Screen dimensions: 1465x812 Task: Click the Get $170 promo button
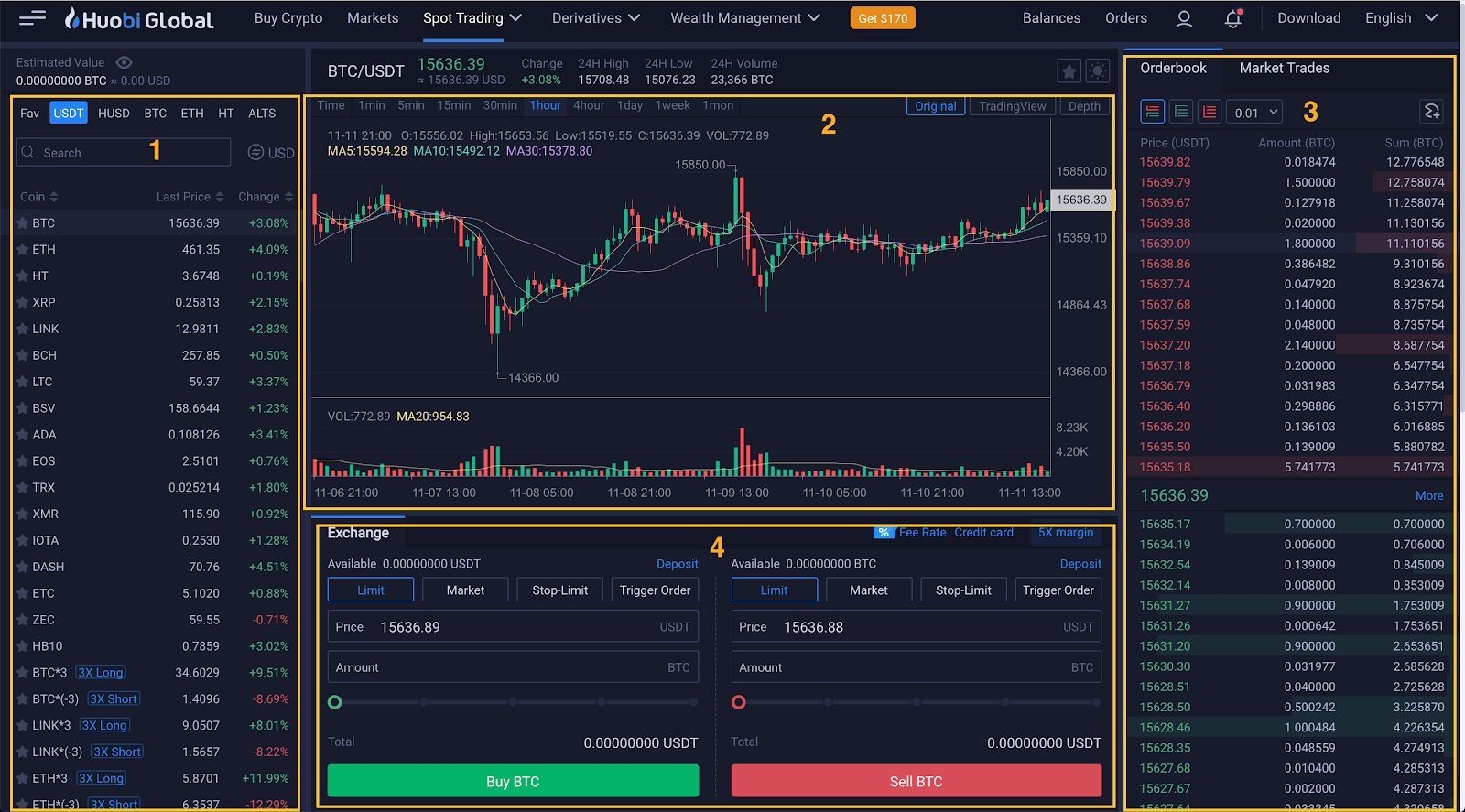pyautogui.click(x=883, y=18)
